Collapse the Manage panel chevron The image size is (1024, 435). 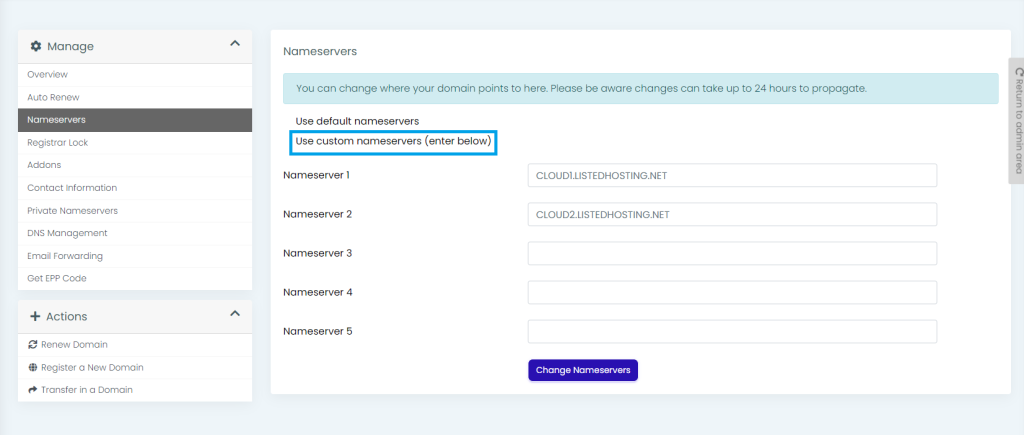point(235,44)
